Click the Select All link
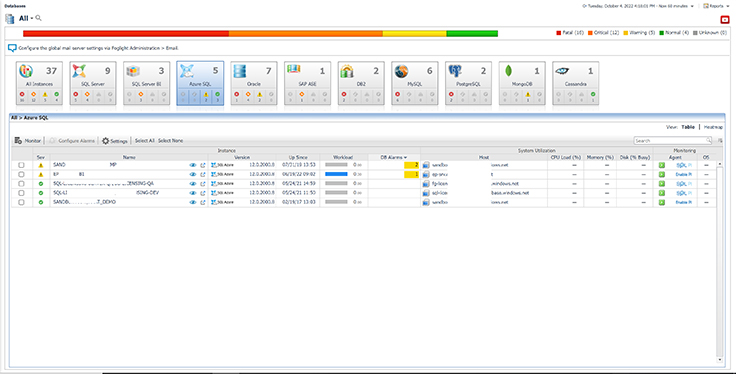This screenshot has width=736, height=374. (145, 141)
